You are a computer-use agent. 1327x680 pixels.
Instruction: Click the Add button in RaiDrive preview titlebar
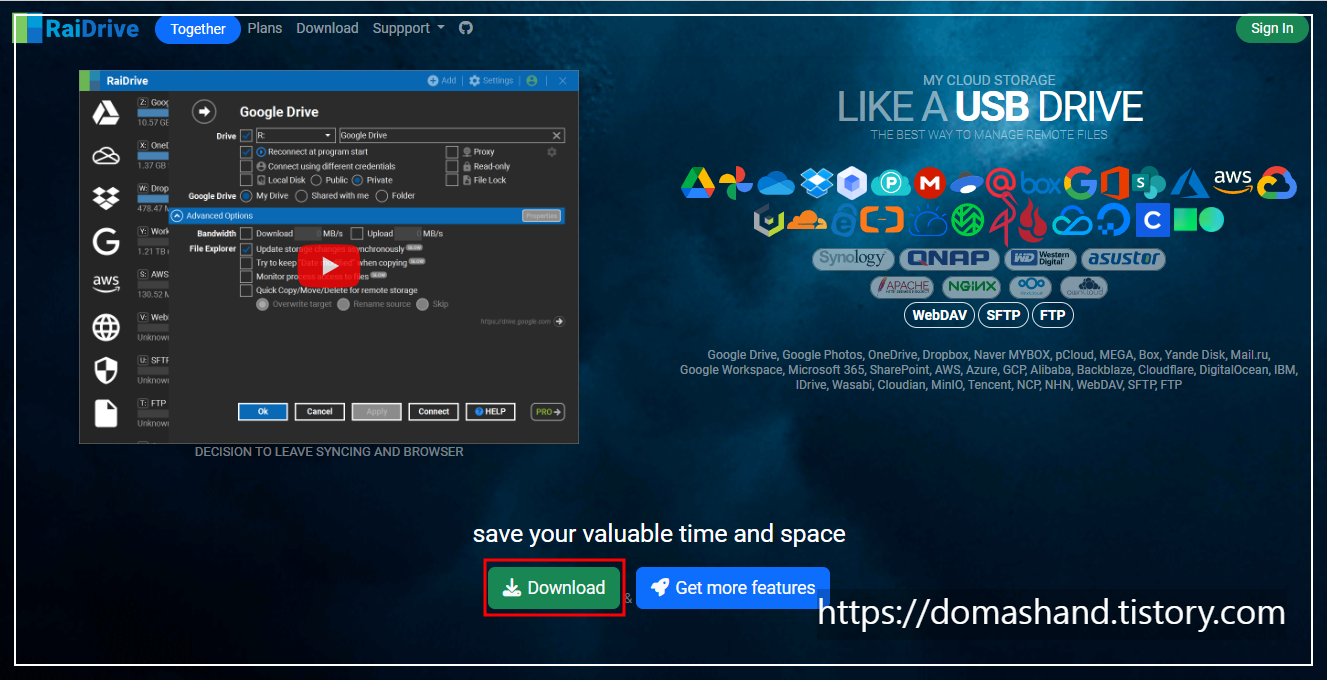442,81
